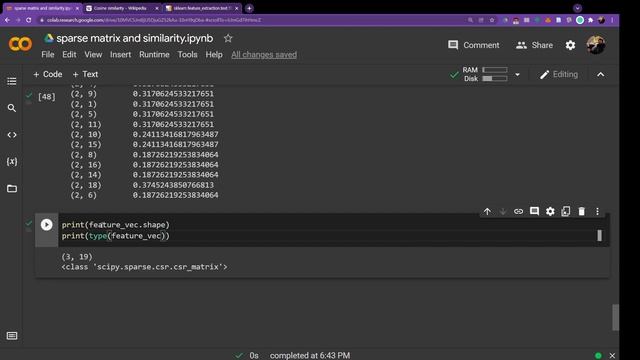Star the sparse matrix notebook
The image size is (640, 360).
click(x=228, y=38)
